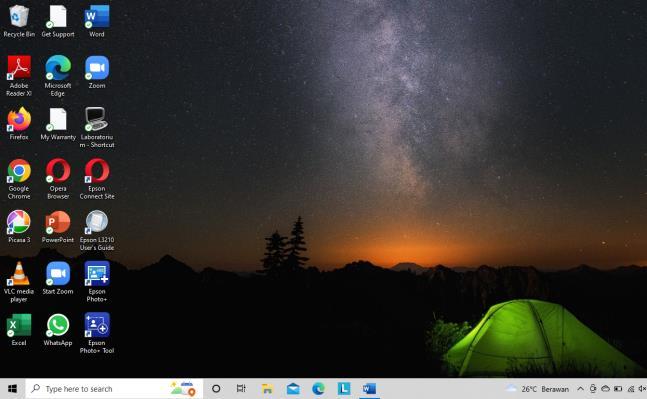Select the Opera Browser icon
Viewport: 647px width, 399px height.
pos(58,179)
